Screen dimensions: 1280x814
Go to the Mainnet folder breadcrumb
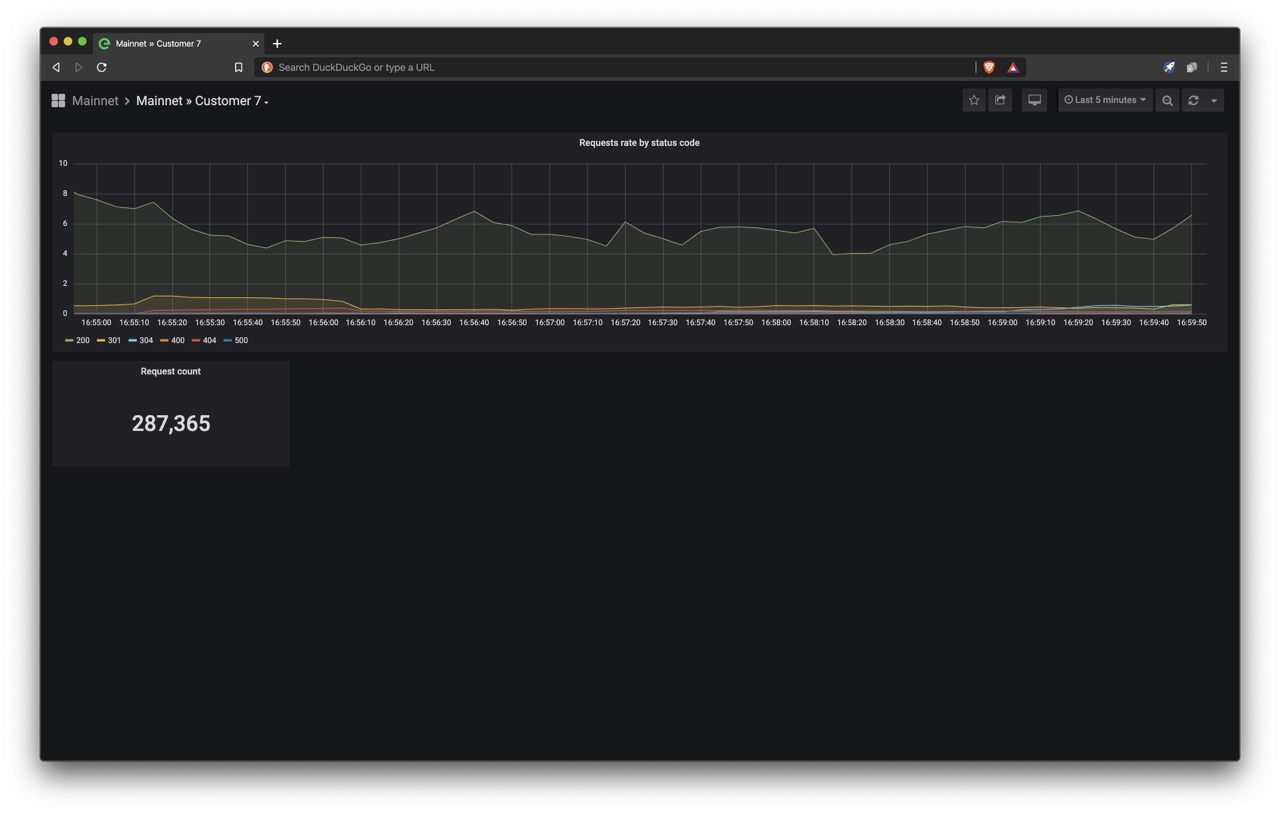[x=95, y=101]
